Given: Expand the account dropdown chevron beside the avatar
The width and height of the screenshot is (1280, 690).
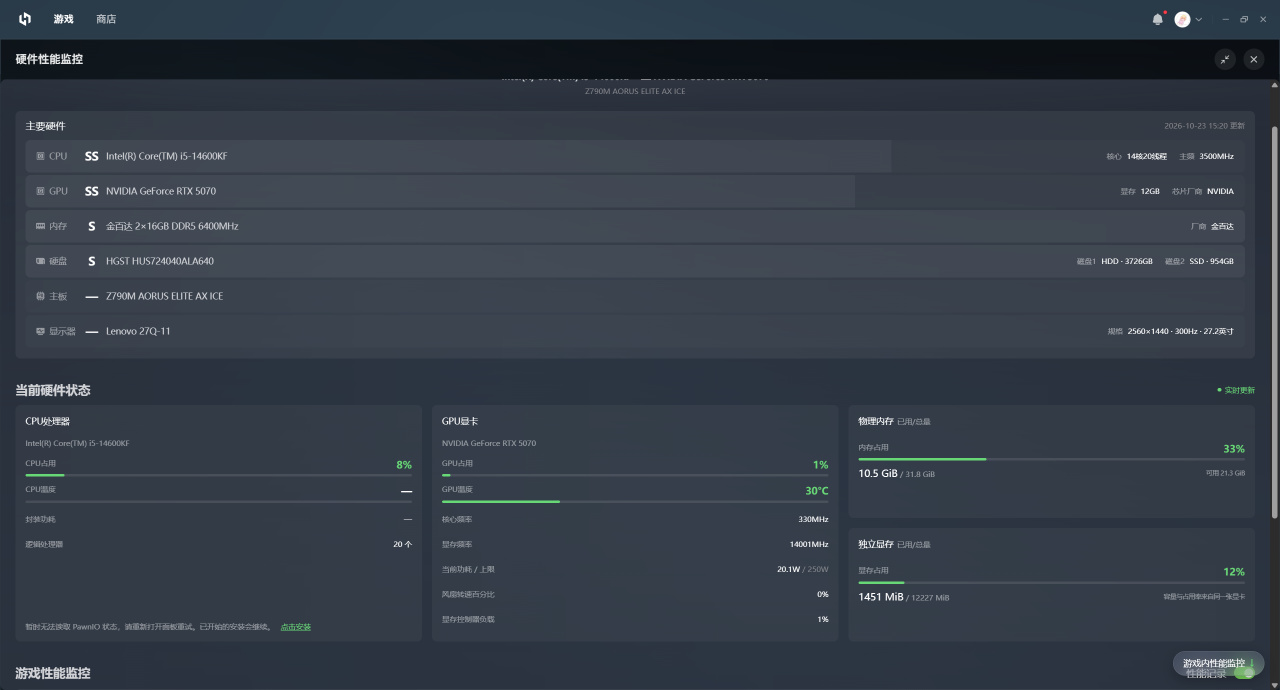Looking at the screenshot, I should 1199,19.
